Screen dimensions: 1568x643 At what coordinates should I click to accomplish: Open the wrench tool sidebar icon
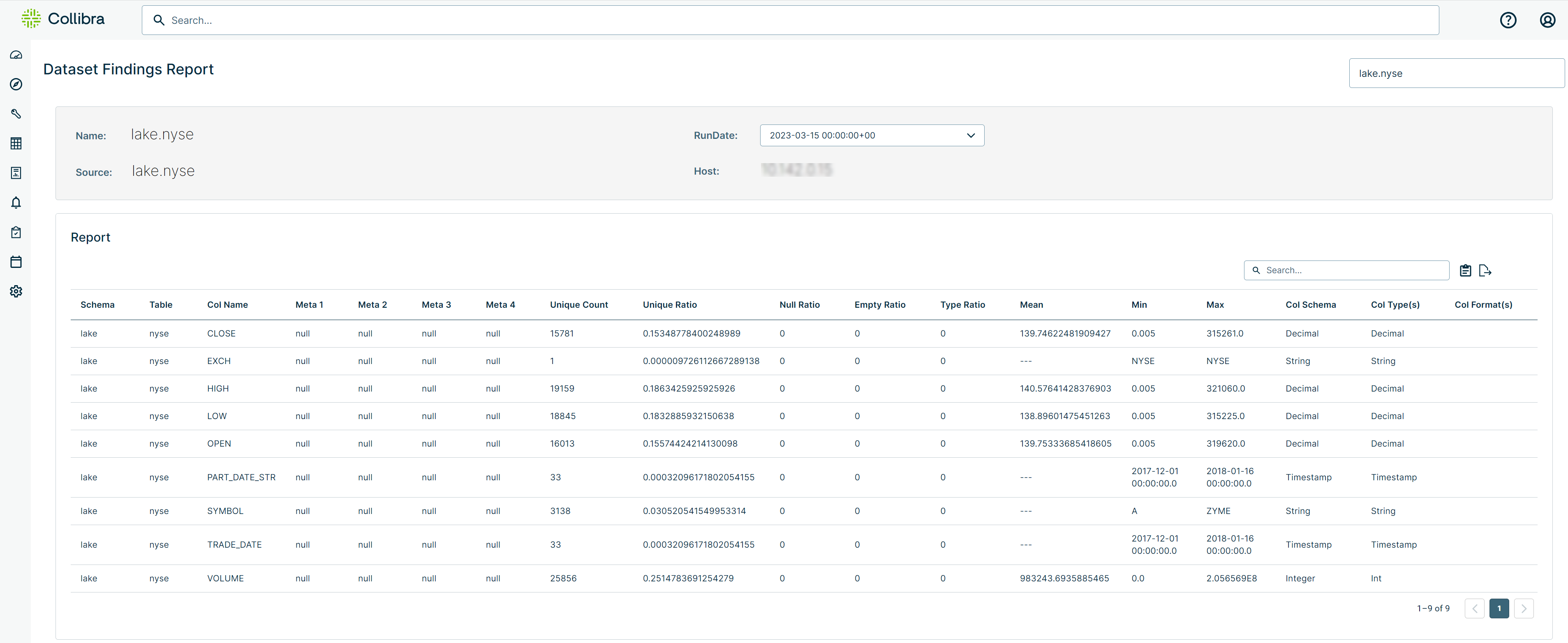[16, 114]
